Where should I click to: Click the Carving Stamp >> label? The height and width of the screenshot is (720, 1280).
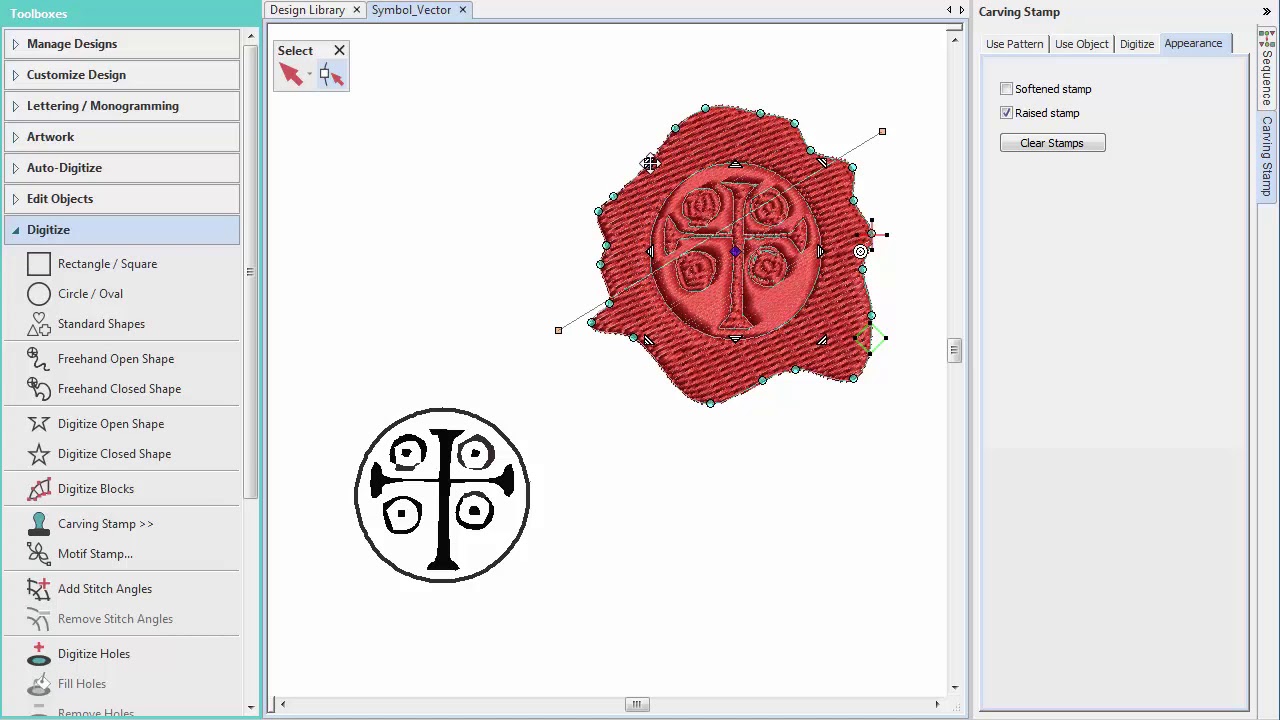106,524
